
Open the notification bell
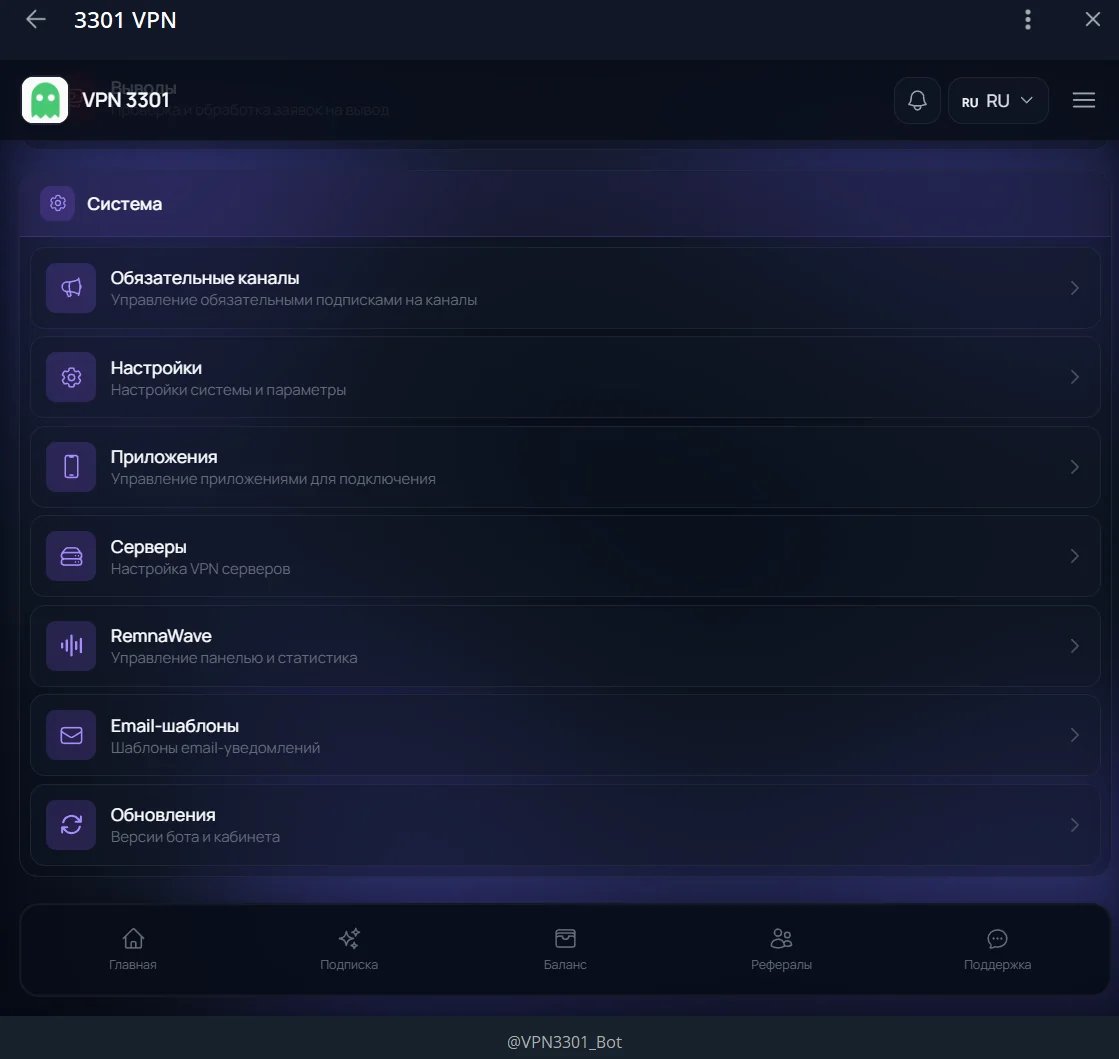(916, 100)
